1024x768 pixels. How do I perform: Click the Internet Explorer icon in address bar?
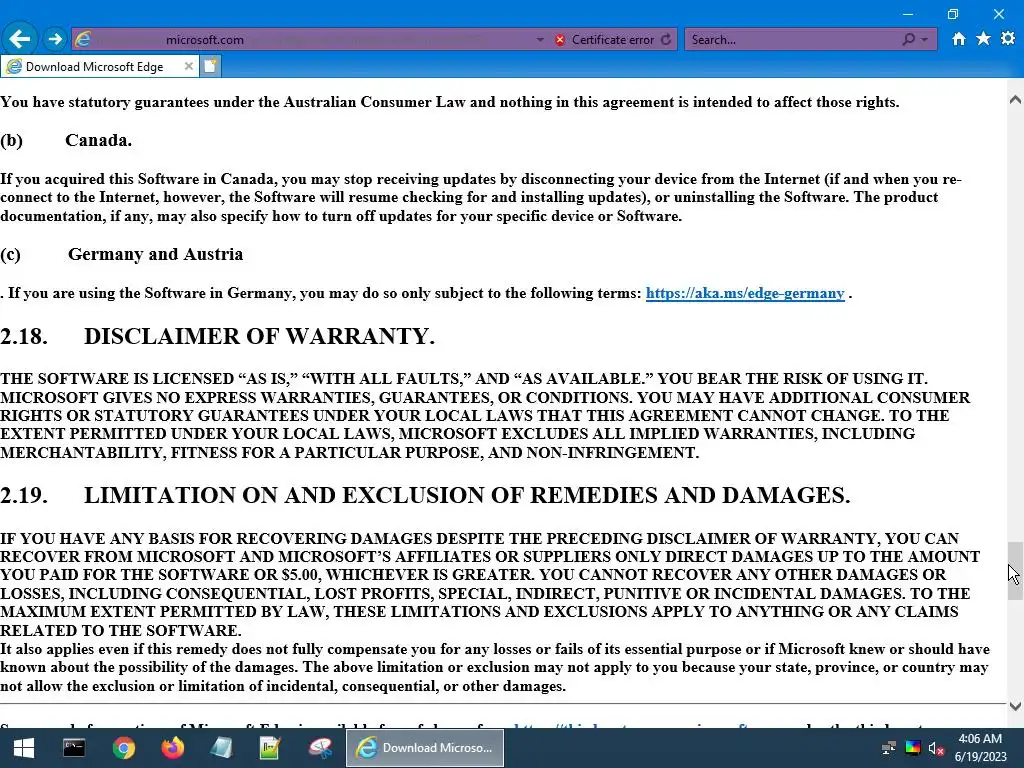pyautogui.click(x=83, y=39)
